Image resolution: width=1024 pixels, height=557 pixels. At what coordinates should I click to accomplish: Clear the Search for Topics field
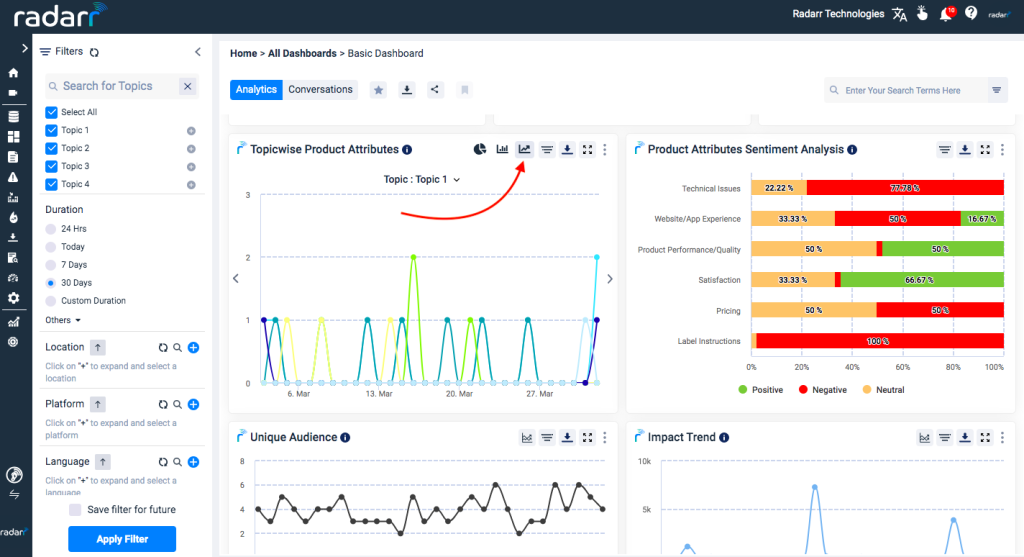187,86
